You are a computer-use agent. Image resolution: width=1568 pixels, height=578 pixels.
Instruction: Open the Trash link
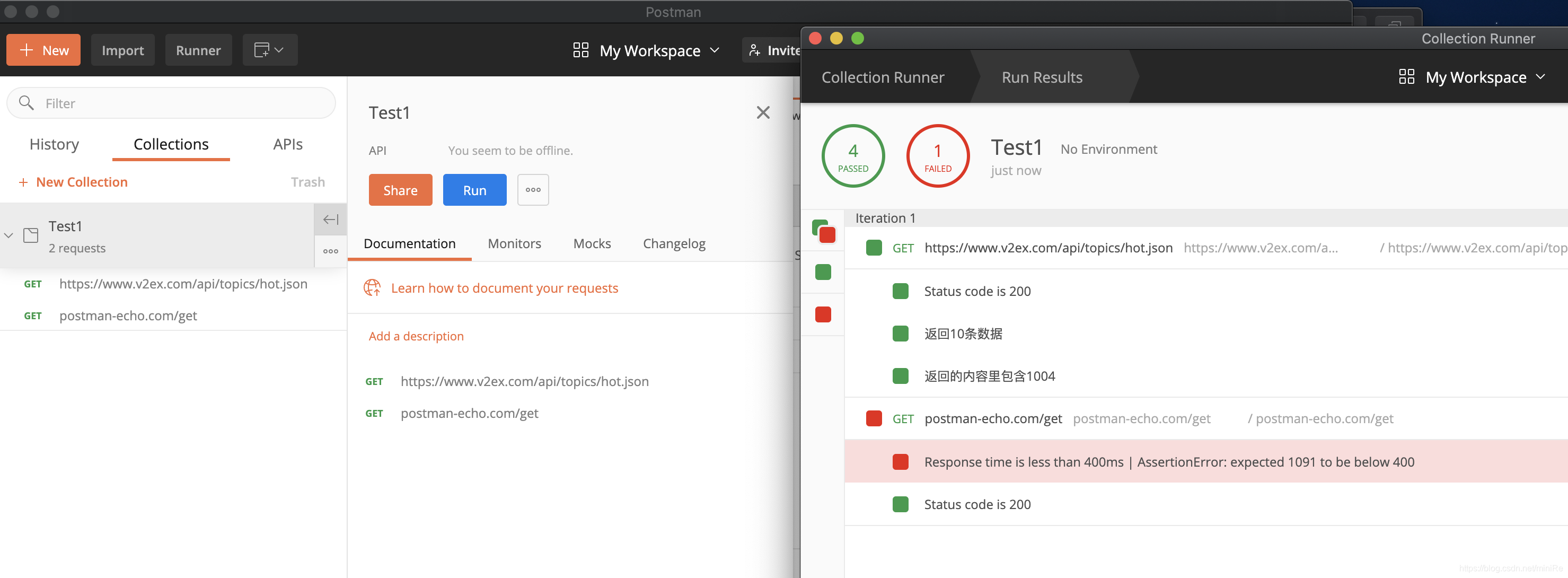[x=307, y=182]
